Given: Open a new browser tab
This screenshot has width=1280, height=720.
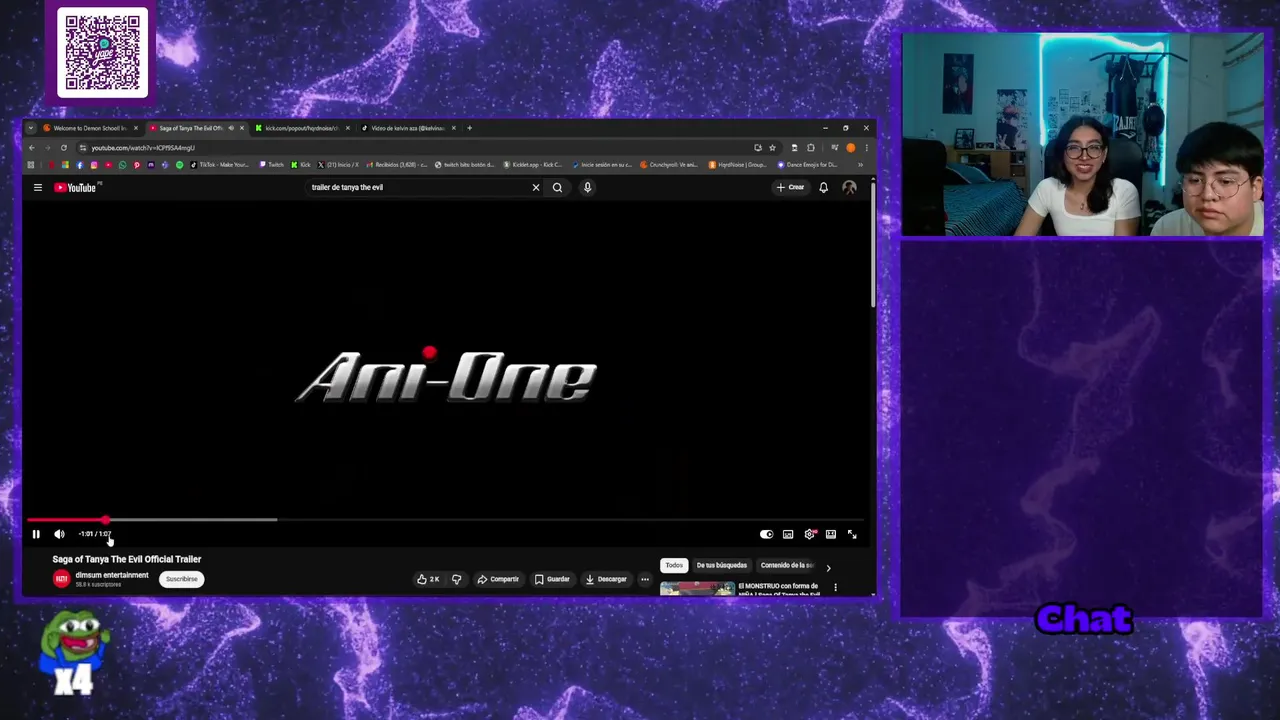Looking at the screenshot, I should click(469, 128).
